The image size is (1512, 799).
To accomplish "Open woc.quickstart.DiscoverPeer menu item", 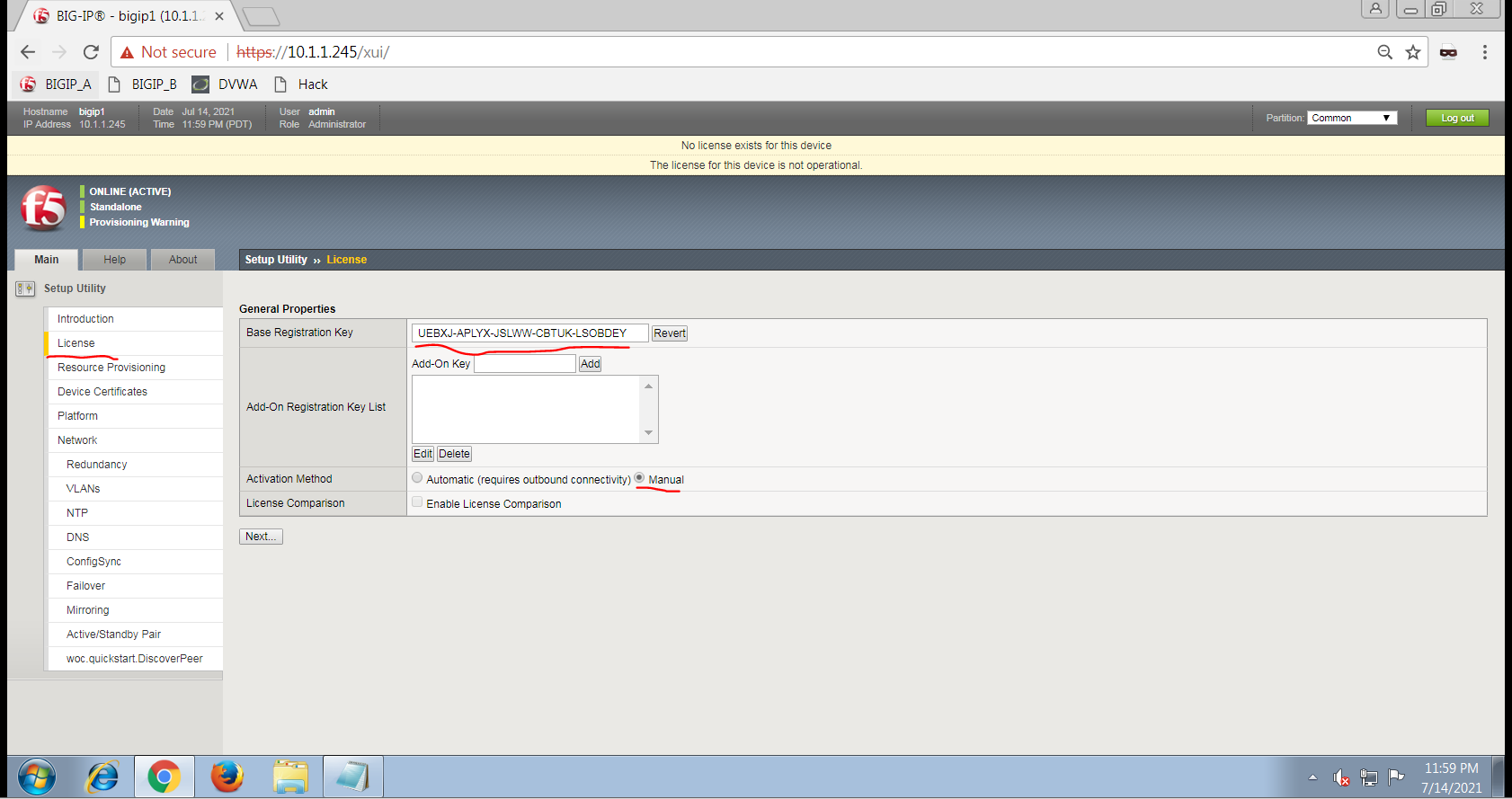I will click(x=135, y=659).
